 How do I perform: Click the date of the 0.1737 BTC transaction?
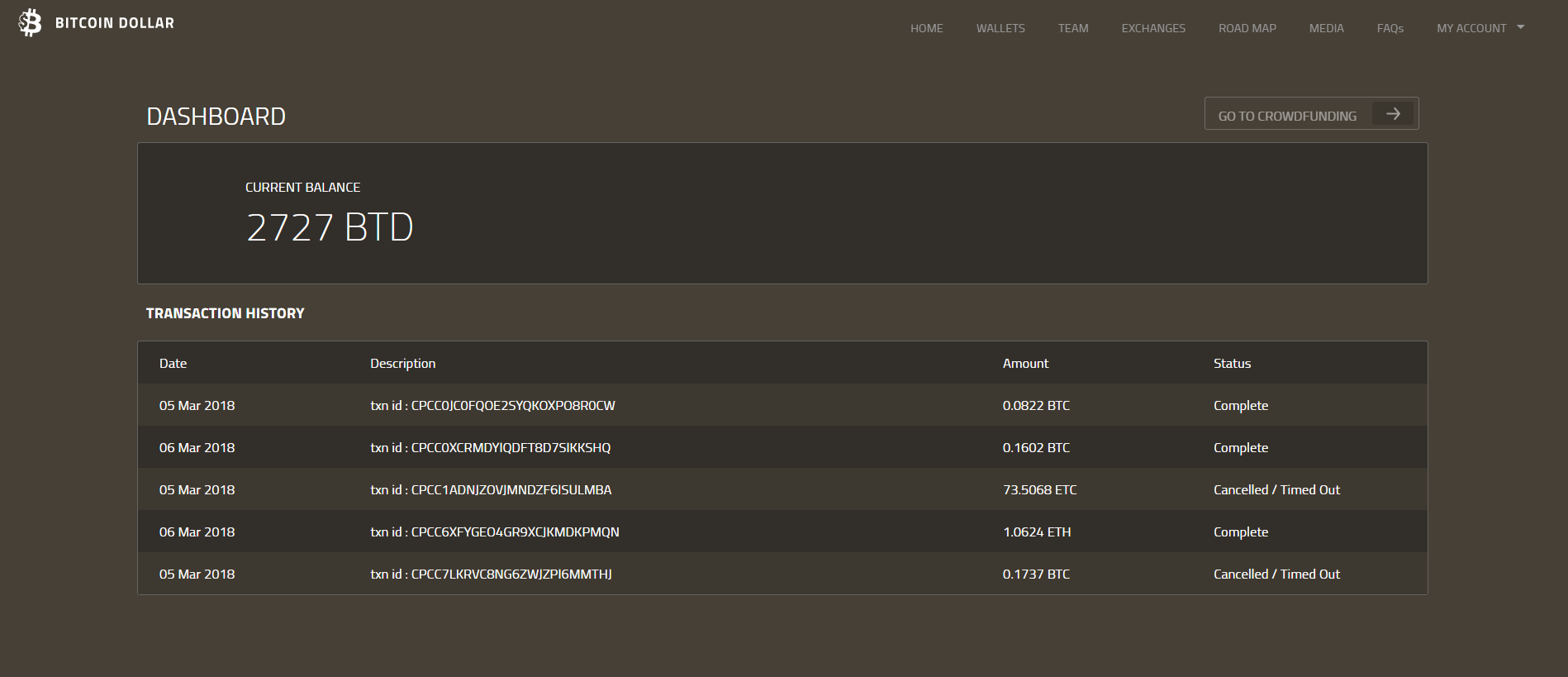pos(197,574)
